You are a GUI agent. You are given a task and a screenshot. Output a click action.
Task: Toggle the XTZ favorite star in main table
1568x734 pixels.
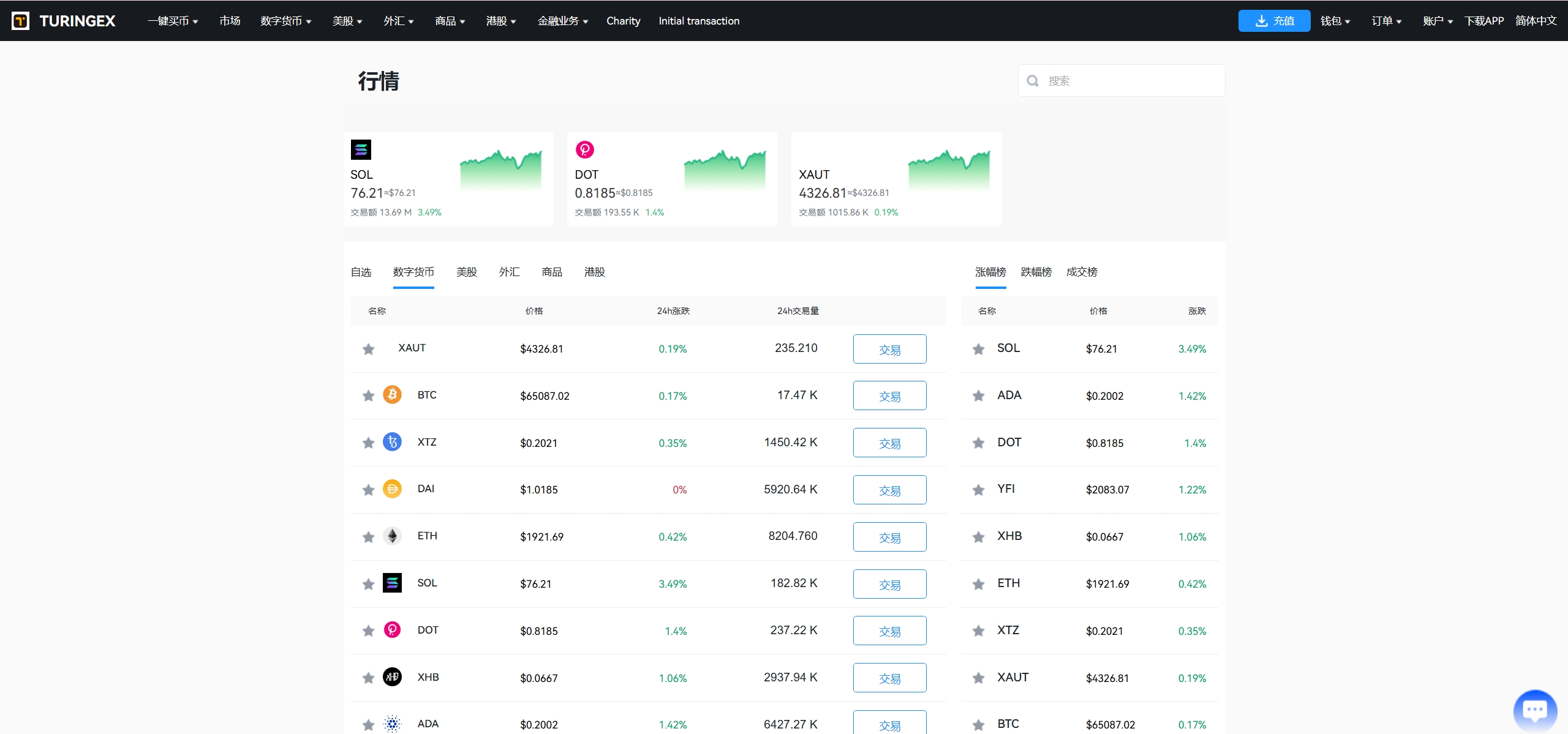pyautogui.click(x=368, y=443)
